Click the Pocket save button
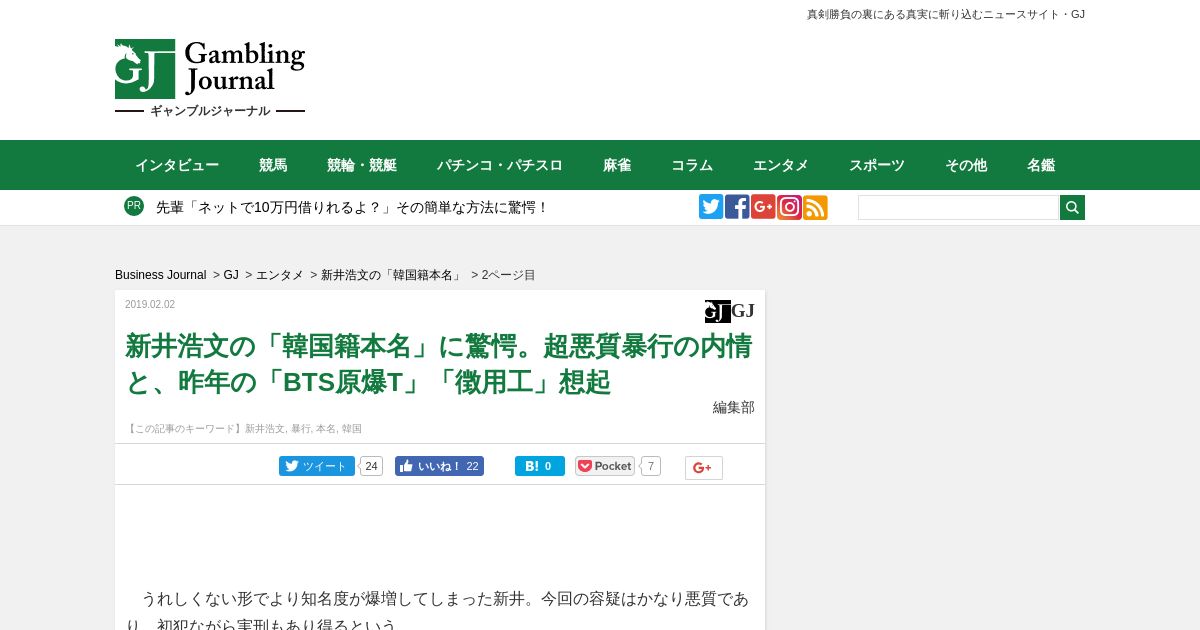Viewport: 1200px width, 630px height. [605, 466]
